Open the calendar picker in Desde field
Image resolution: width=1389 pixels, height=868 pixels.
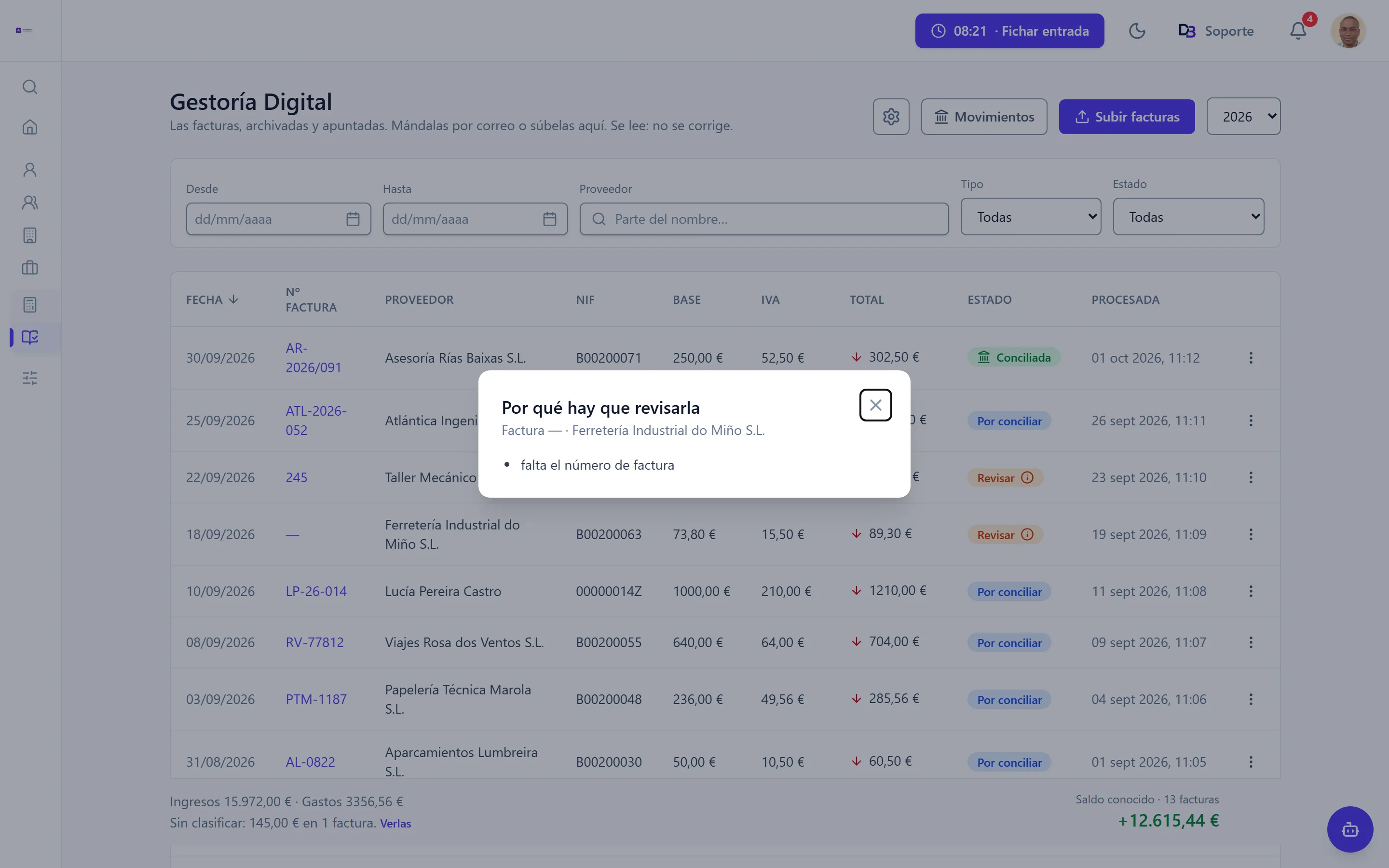pyautogui.click(x=353, y=219)
